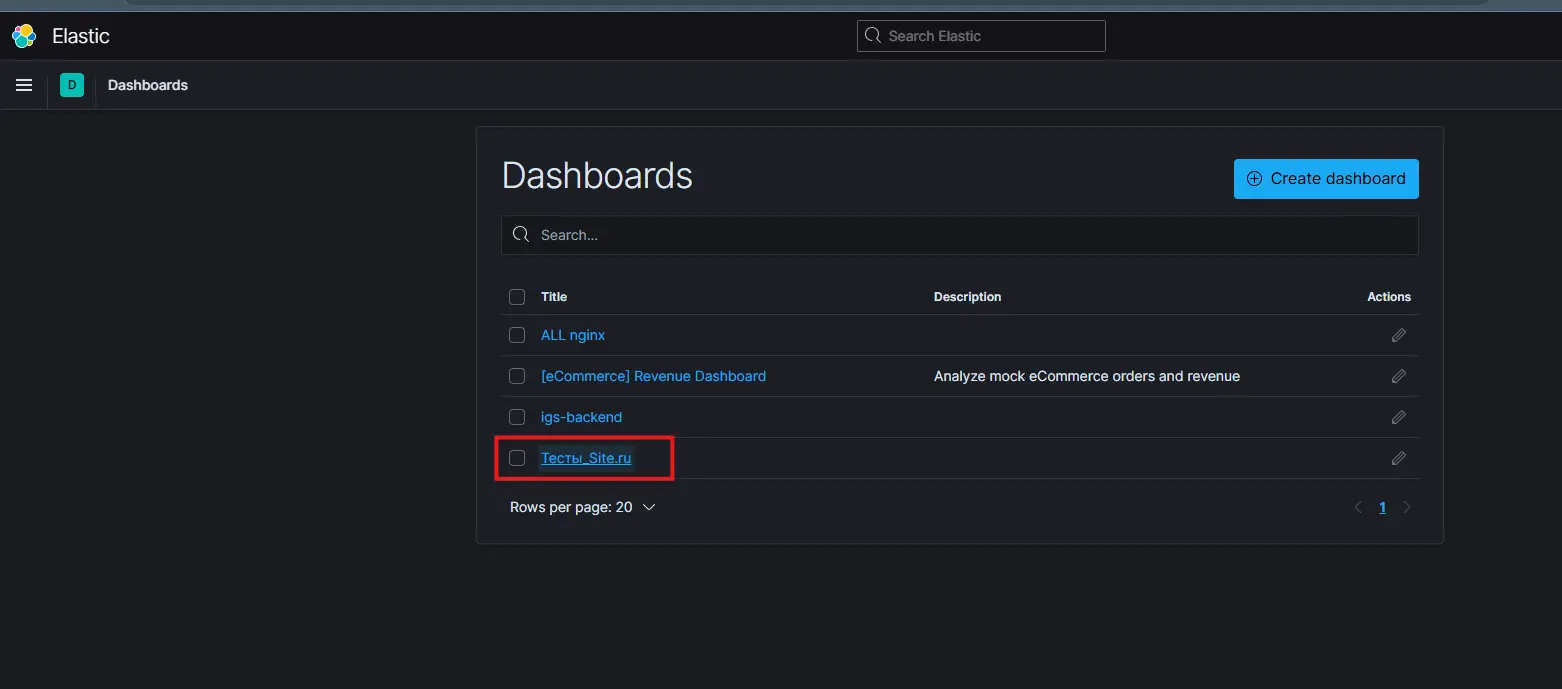Click edit pencil for Тесты_Site.ru row
1562x689 pixels.
coord(1398,458)
